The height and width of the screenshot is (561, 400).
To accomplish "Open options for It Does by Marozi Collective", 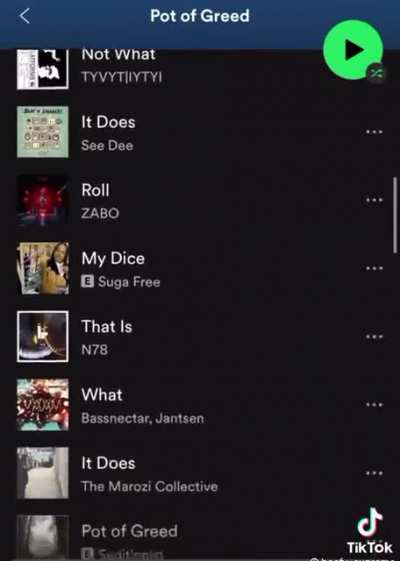I will tap(374, 473).
